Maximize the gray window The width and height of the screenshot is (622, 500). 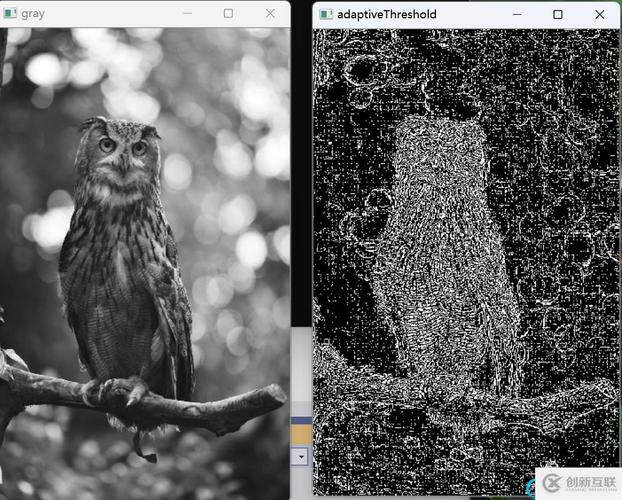coord(228,14)
